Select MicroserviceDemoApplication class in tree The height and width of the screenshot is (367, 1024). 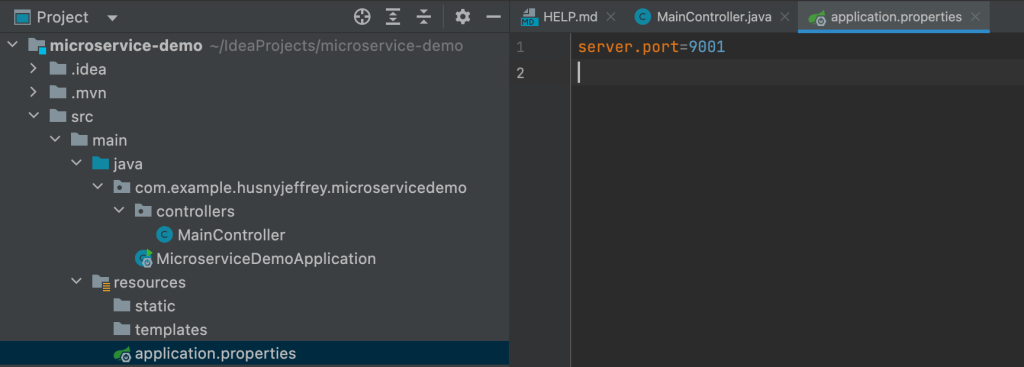coord(266,259)
